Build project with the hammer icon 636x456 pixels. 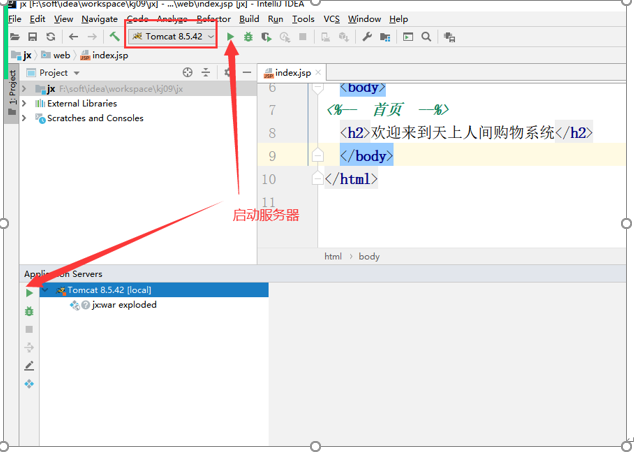pyautogui.click(x=114, y=37)
